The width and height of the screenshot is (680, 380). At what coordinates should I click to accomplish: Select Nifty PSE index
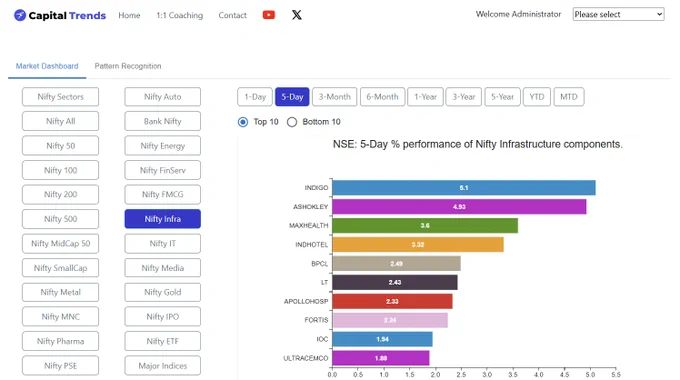tap(60, 366)
